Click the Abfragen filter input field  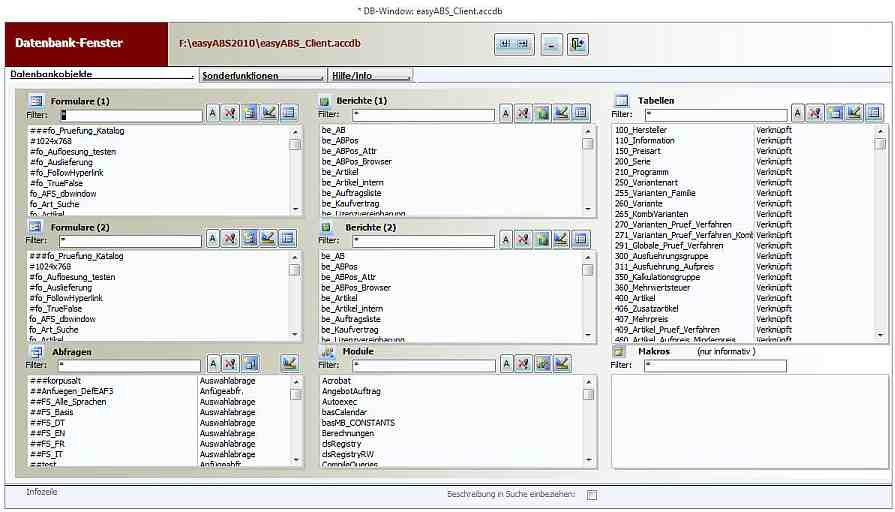pyautogui.click(x=130, y=365)
